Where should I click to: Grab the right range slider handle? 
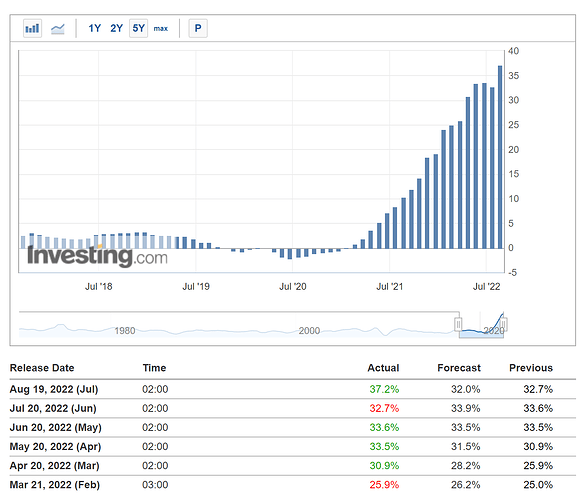pyautogui.click(x=503, y=325)
